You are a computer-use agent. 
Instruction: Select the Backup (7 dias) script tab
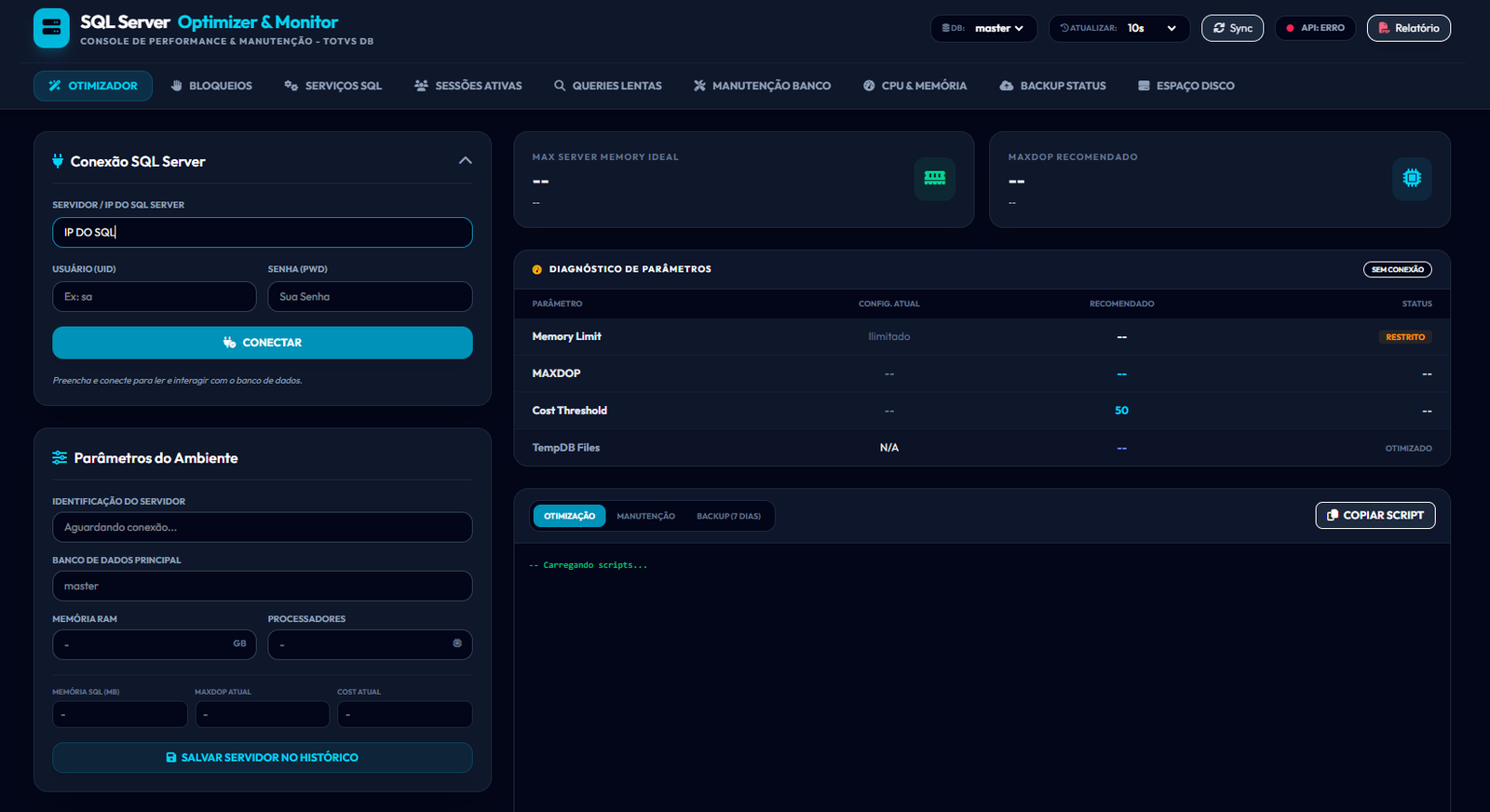[729, 516]
